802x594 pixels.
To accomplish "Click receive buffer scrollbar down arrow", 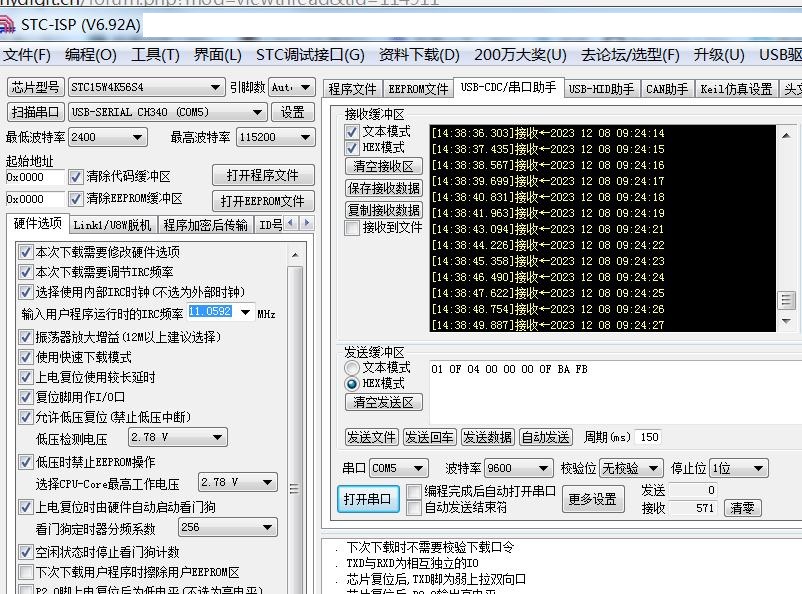I will point(786,321).
